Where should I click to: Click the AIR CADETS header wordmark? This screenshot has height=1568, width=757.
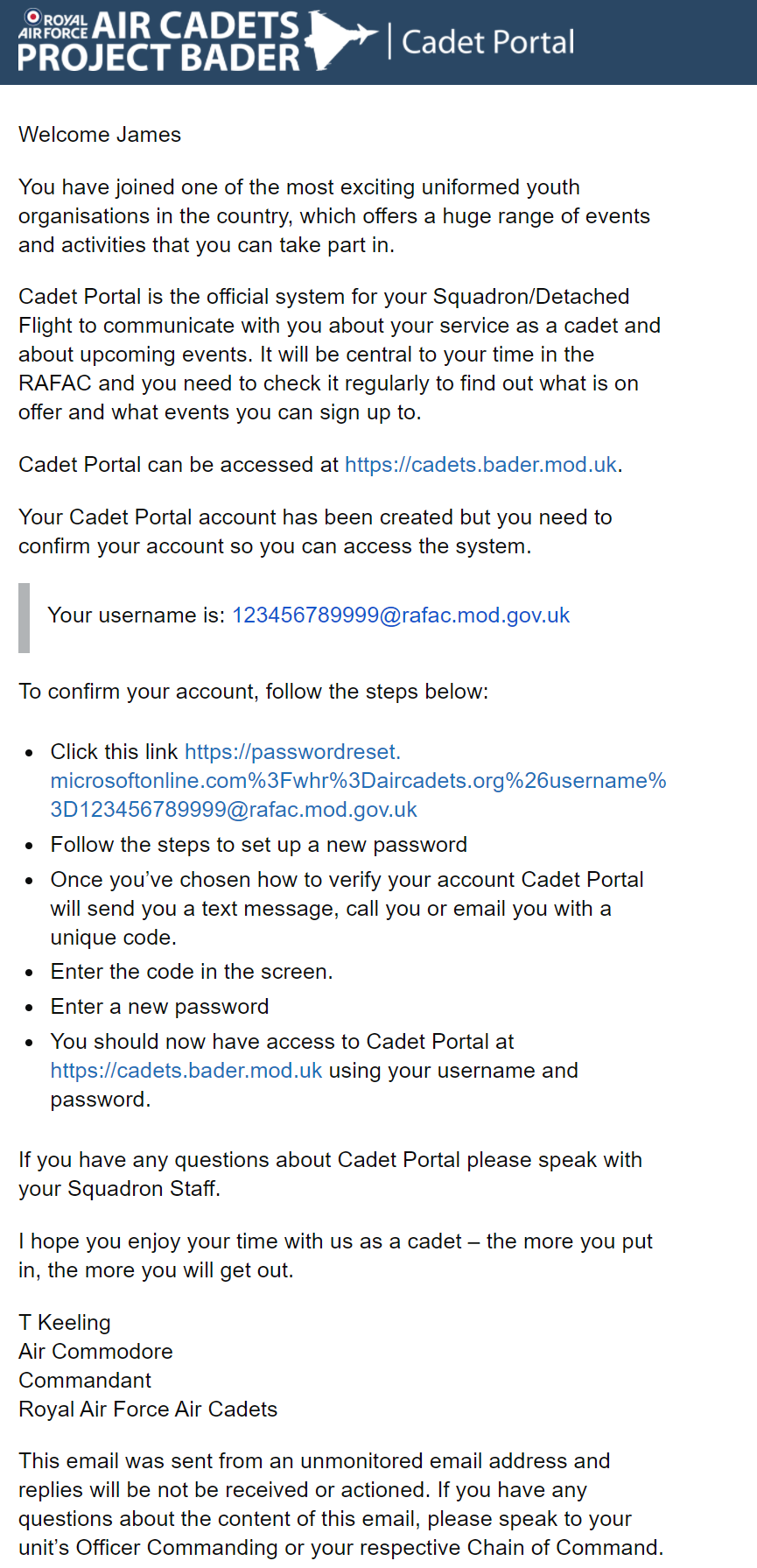click(195, 25)
